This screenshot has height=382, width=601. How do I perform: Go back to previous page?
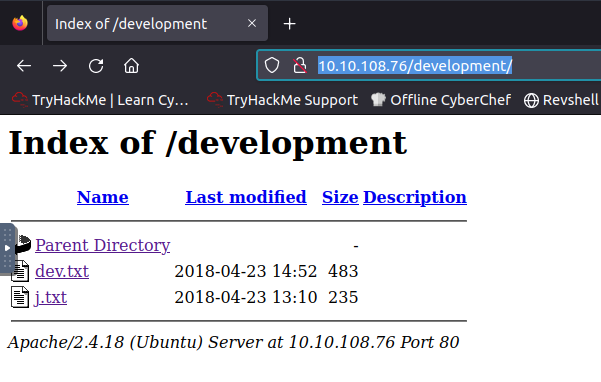(x=24, y=66)
